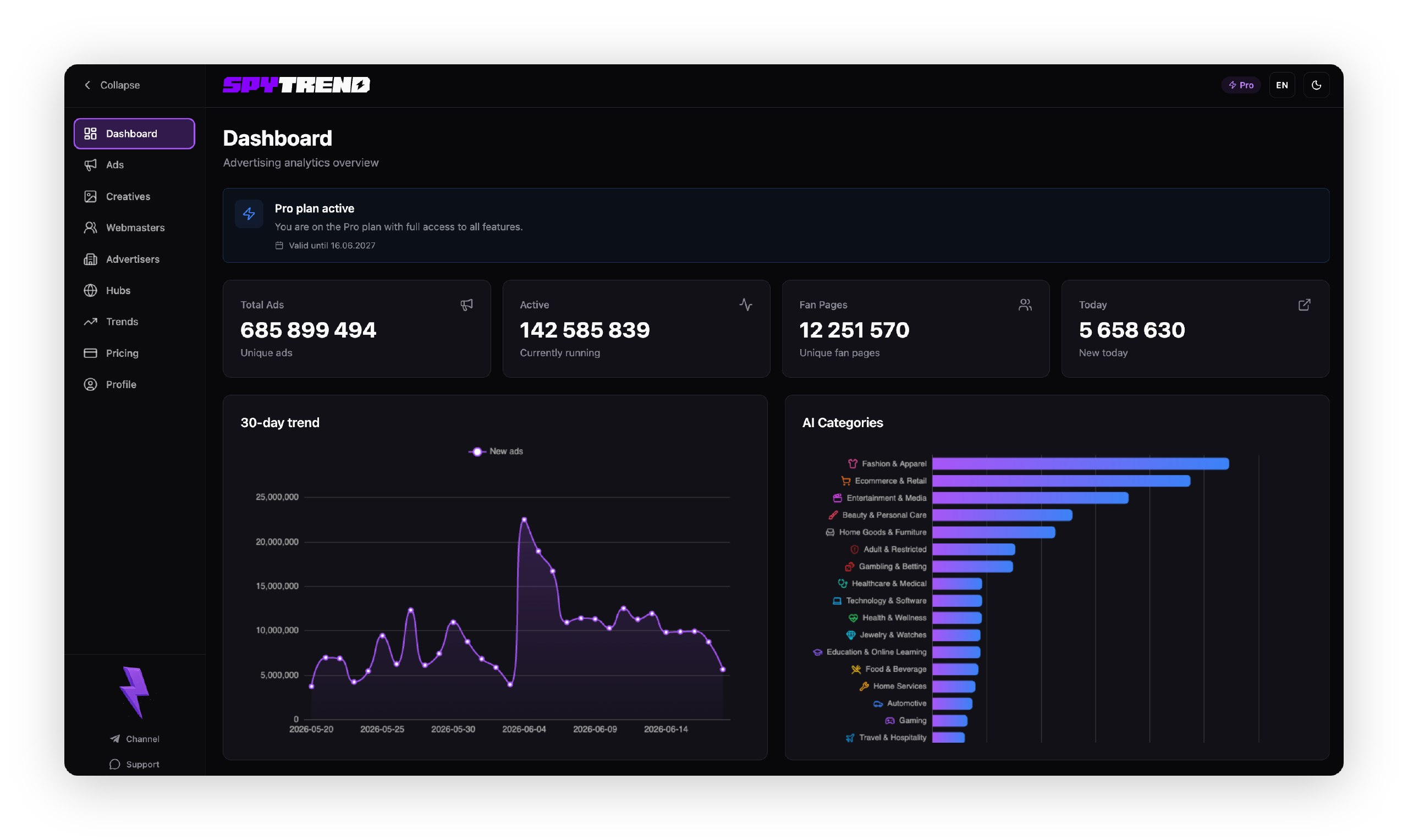Collapse the sidebar with the chevron
The image size is (1408, 840).
click(87, 85)
